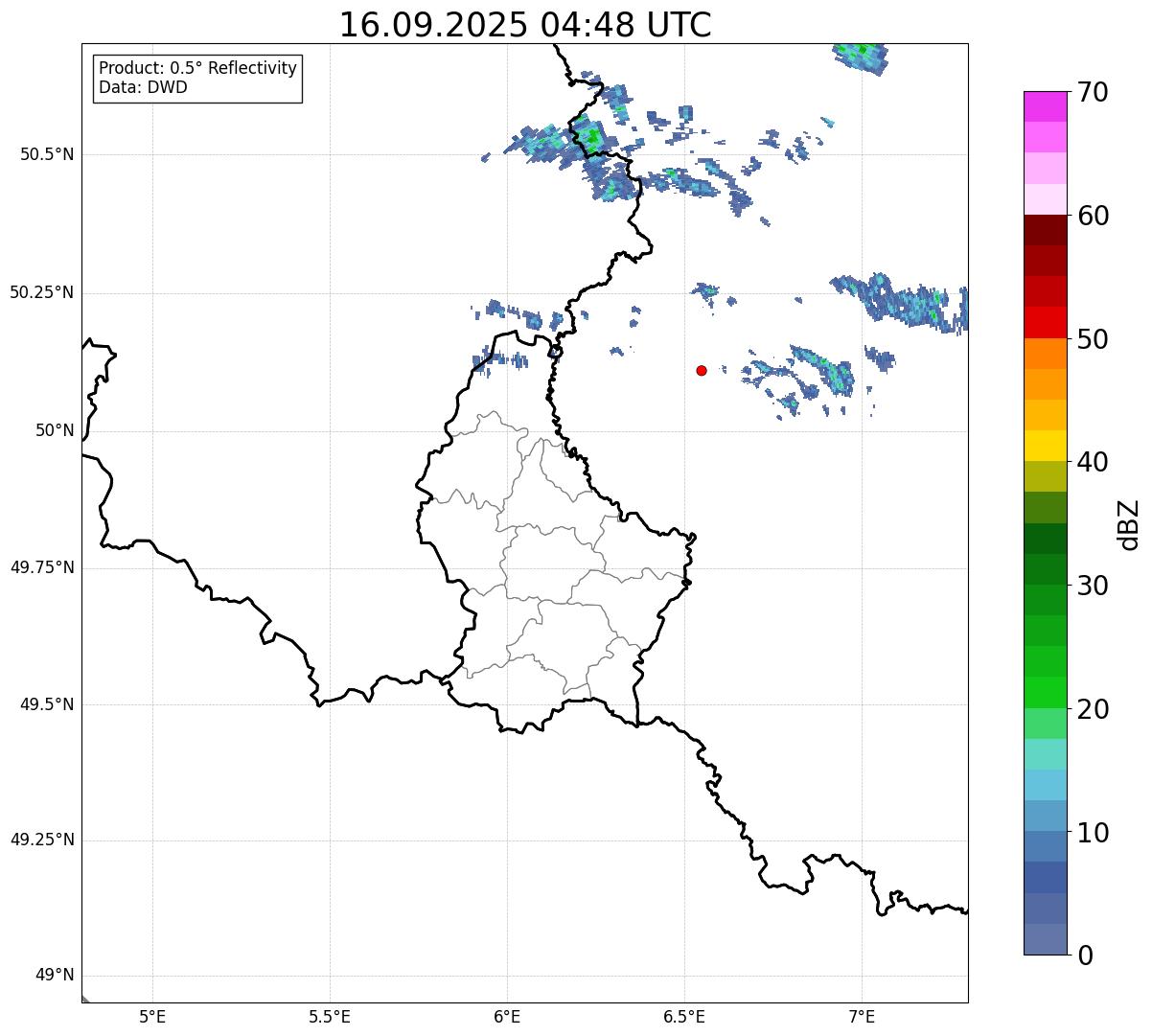The width and height of the screenshot is (1152, 1036).
Task: Click the 5°E longitude label
Action: pyautogui.click(x=152, y=1016)
